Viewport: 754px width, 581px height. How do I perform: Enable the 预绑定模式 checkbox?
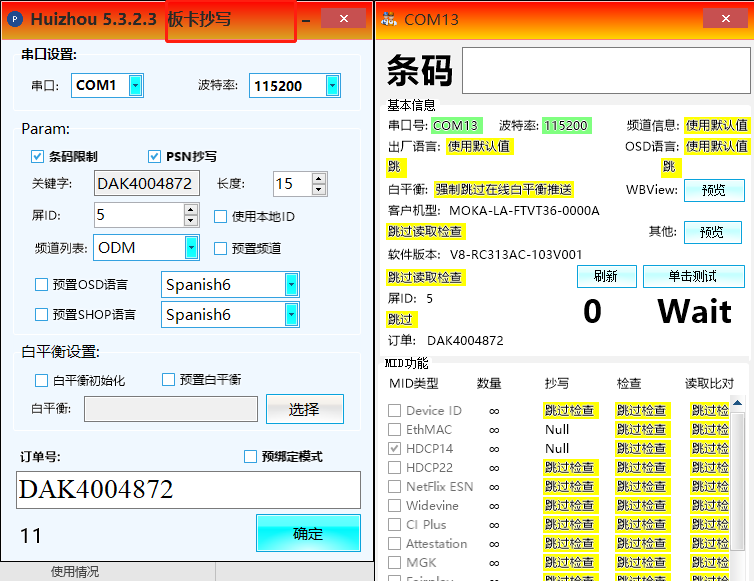pos(251,457)
